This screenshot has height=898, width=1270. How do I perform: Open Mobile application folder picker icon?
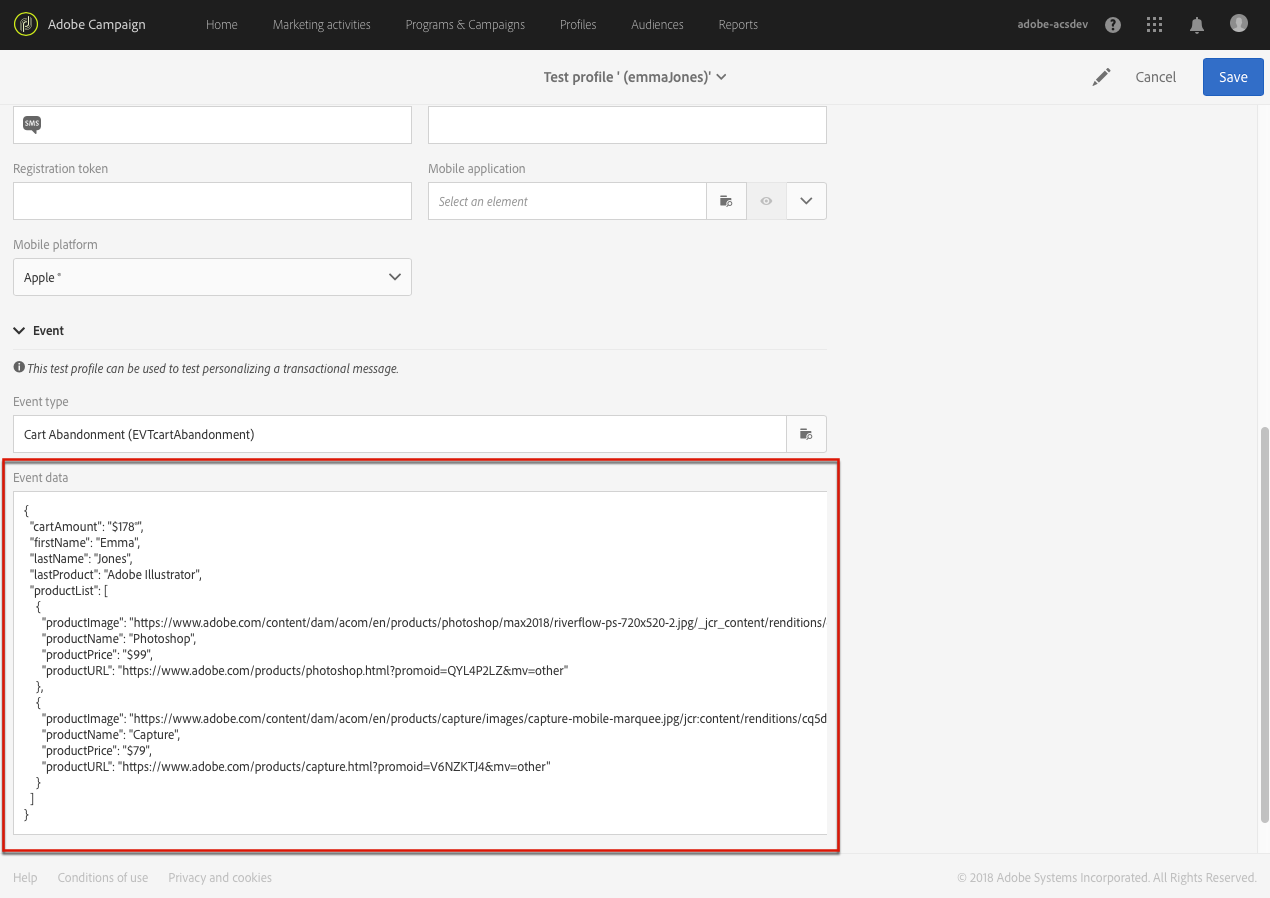coord(727,201)
